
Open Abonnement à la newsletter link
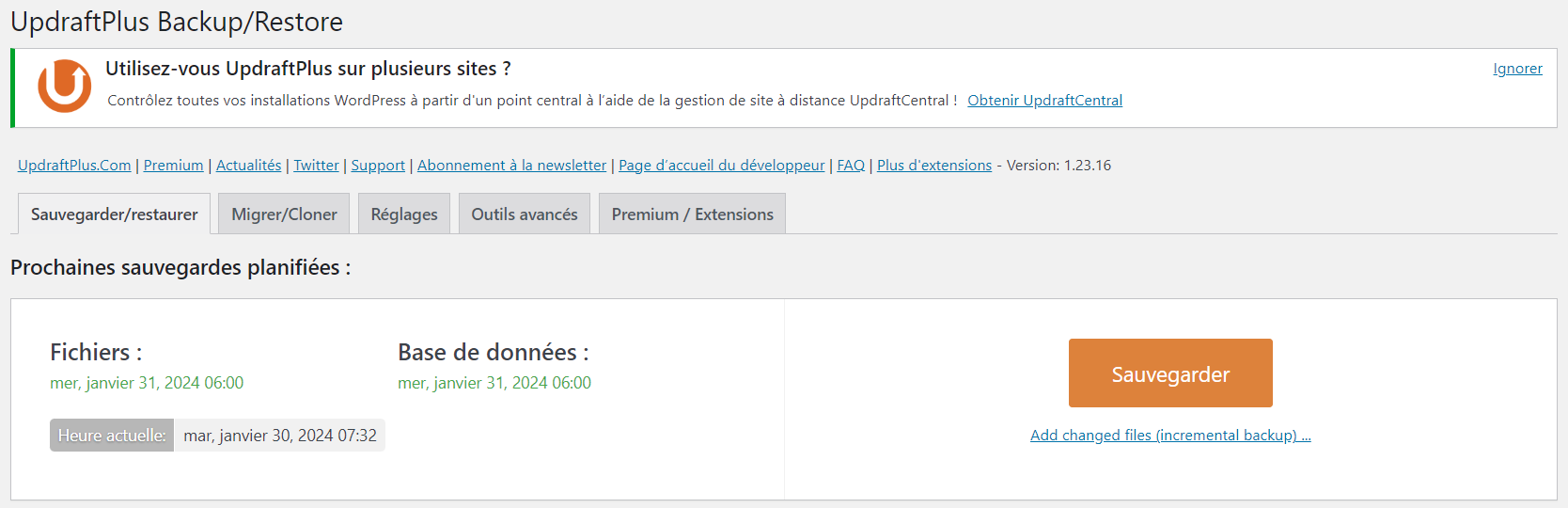point(511,166)
